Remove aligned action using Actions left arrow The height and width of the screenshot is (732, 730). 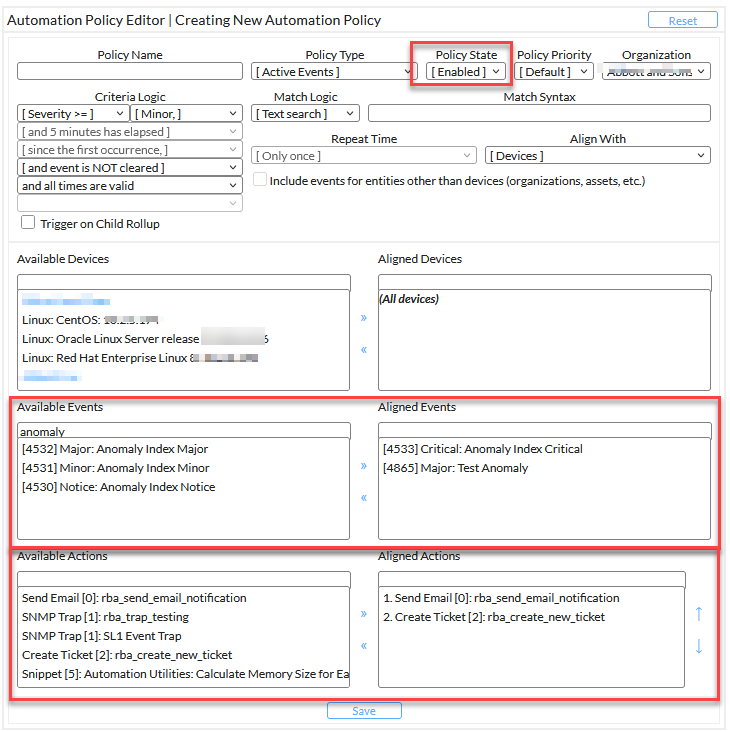(363, 646)
